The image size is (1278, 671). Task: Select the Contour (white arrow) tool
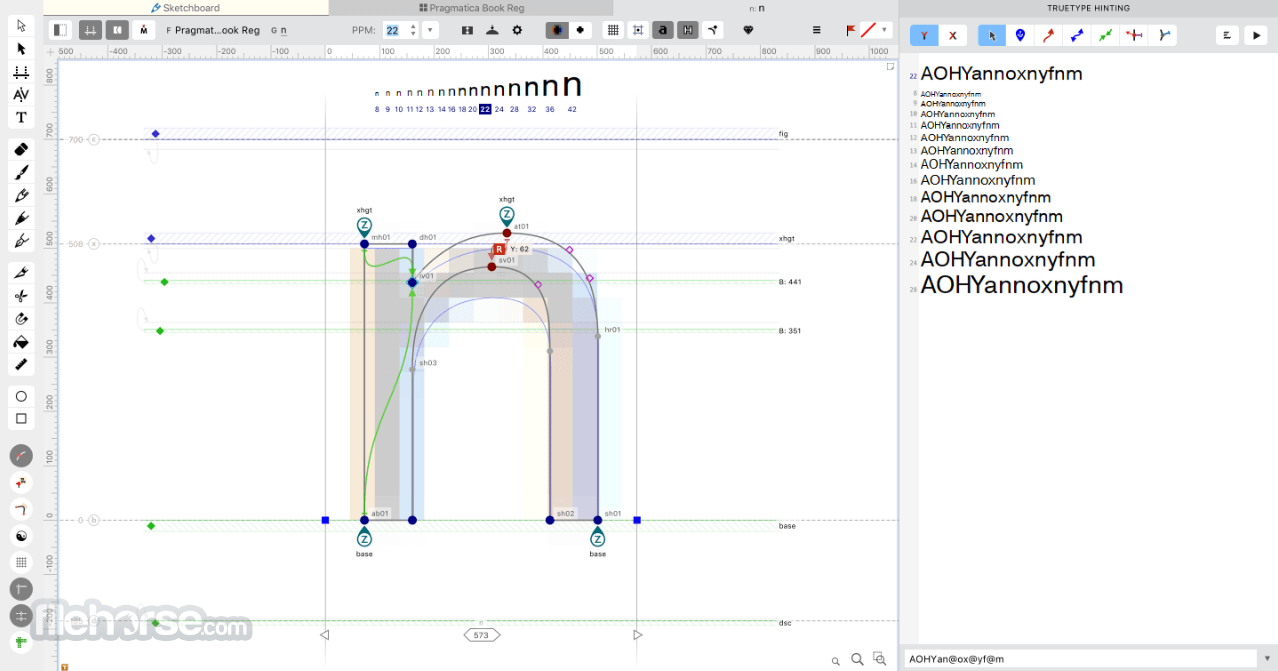point(21,26)
